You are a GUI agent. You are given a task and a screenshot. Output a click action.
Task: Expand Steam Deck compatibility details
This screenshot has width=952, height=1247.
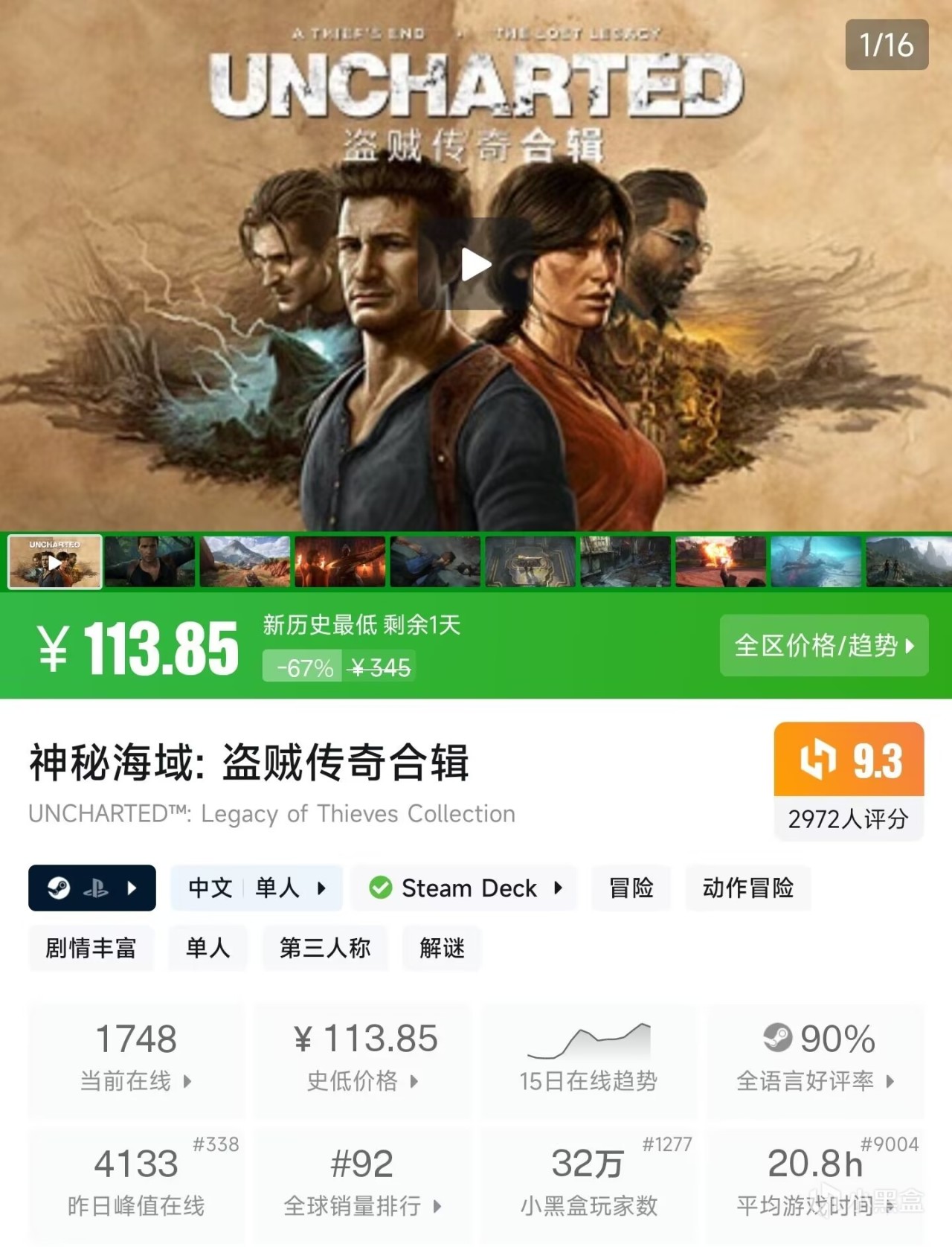click(464, 888)
